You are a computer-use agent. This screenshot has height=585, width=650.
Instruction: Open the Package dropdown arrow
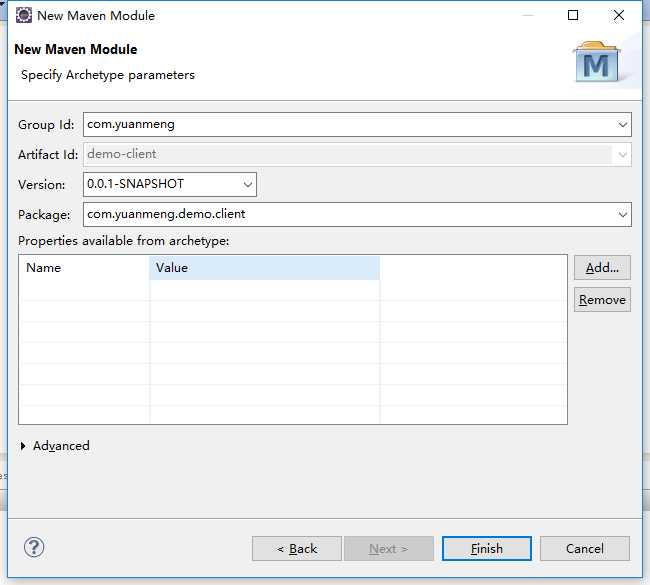pos(622,214)
